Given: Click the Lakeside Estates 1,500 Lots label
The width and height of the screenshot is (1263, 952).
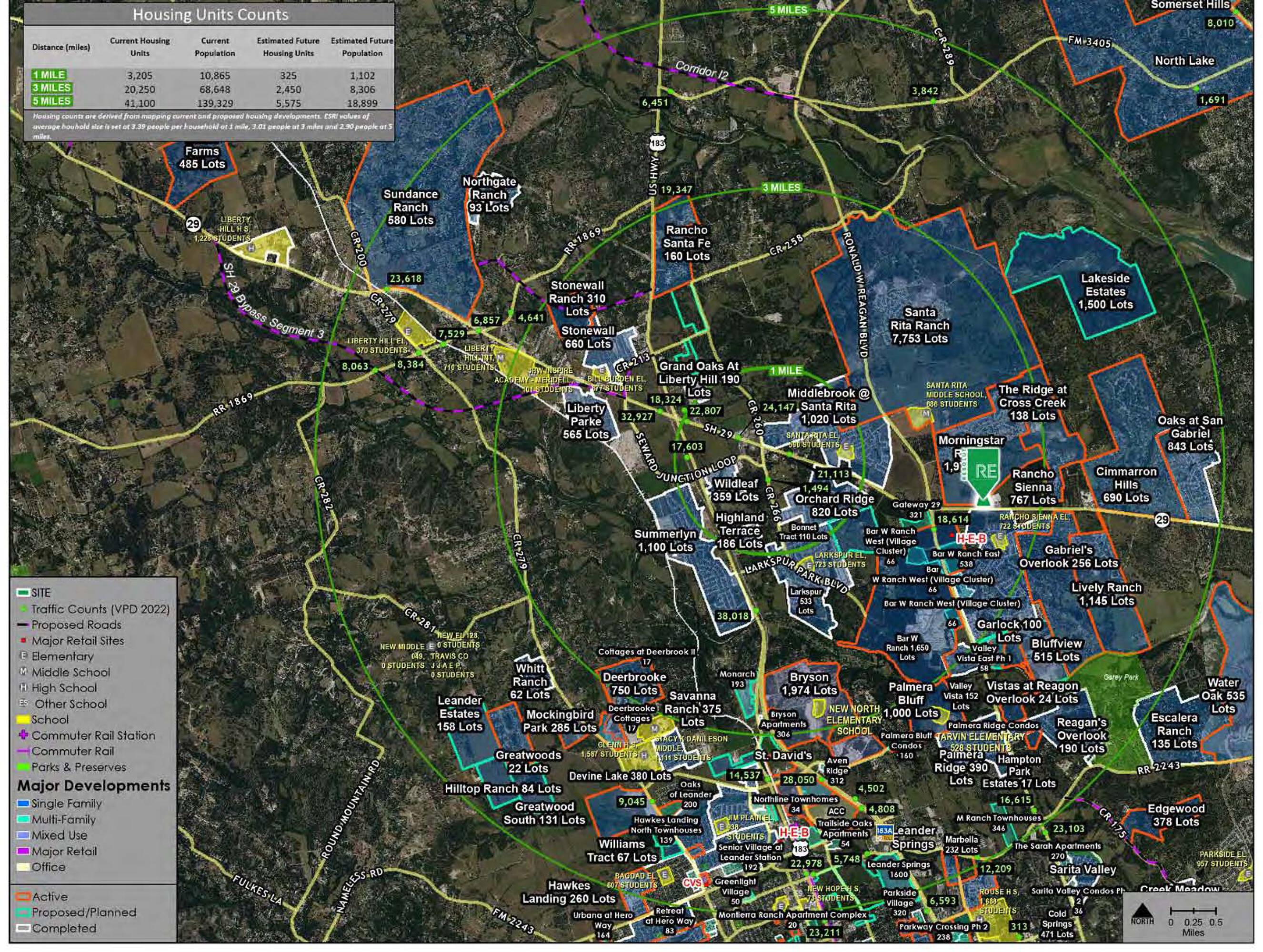Looking at the screenshot, I should [1105, 291].
